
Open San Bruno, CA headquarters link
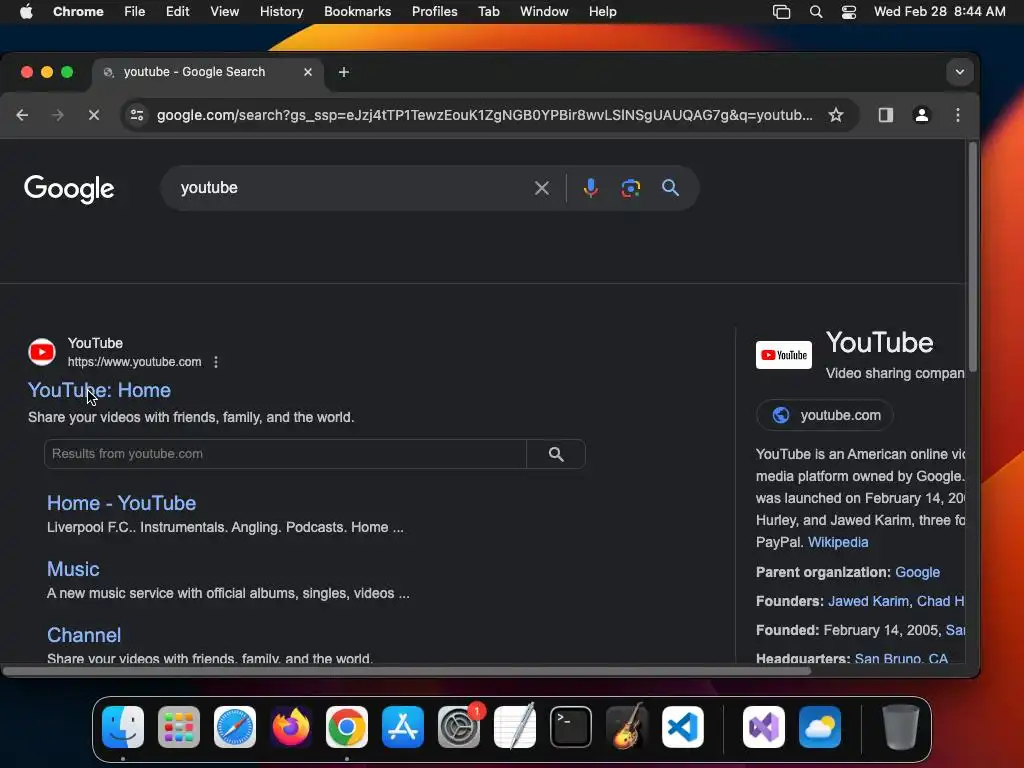pyautogui.click(x=901, y=658)
